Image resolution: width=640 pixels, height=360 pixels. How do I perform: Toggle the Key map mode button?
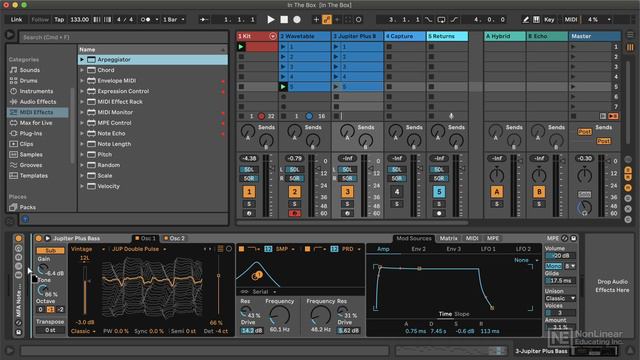point(549,19)
